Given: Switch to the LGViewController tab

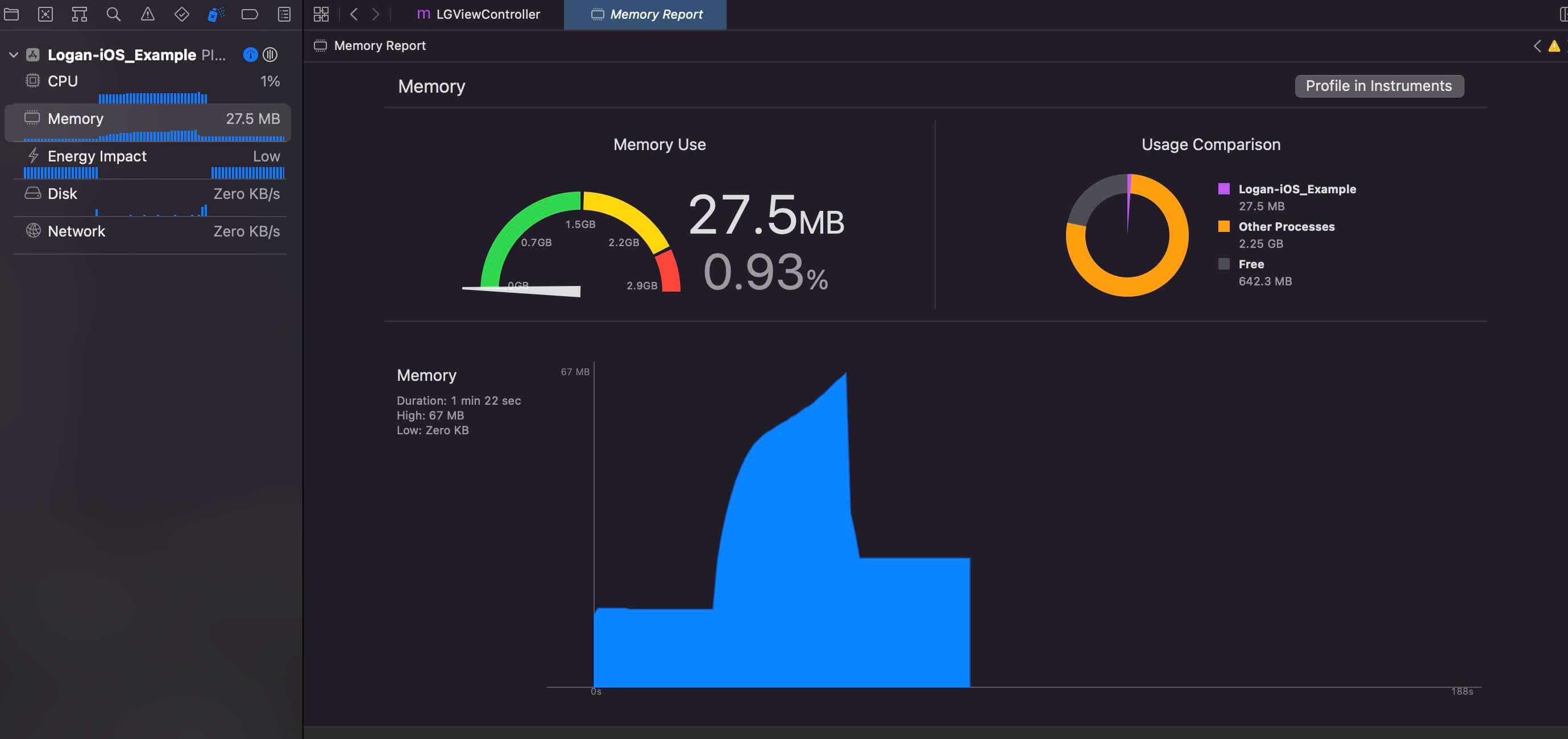Looking at the screenshot, I should (x=479, y=14).
